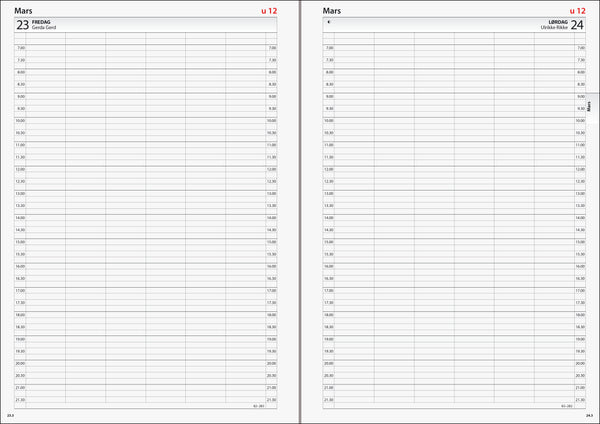
Task: Click Saturday page's left-margin "15.00" time label
Action: click(329, 242)
